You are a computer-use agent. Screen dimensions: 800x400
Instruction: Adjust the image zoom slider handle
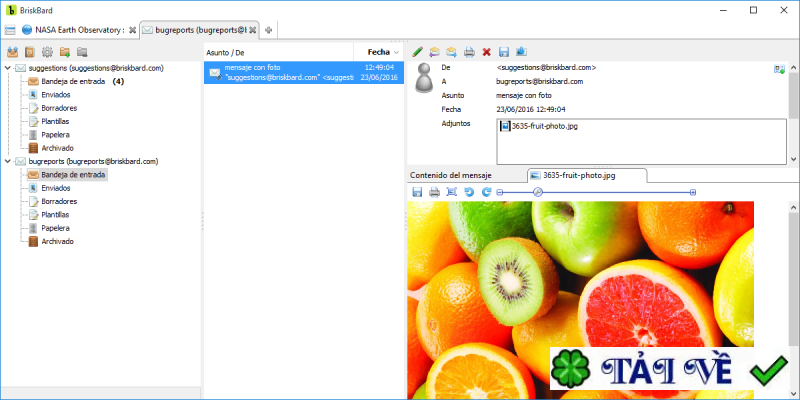[537, 192]
